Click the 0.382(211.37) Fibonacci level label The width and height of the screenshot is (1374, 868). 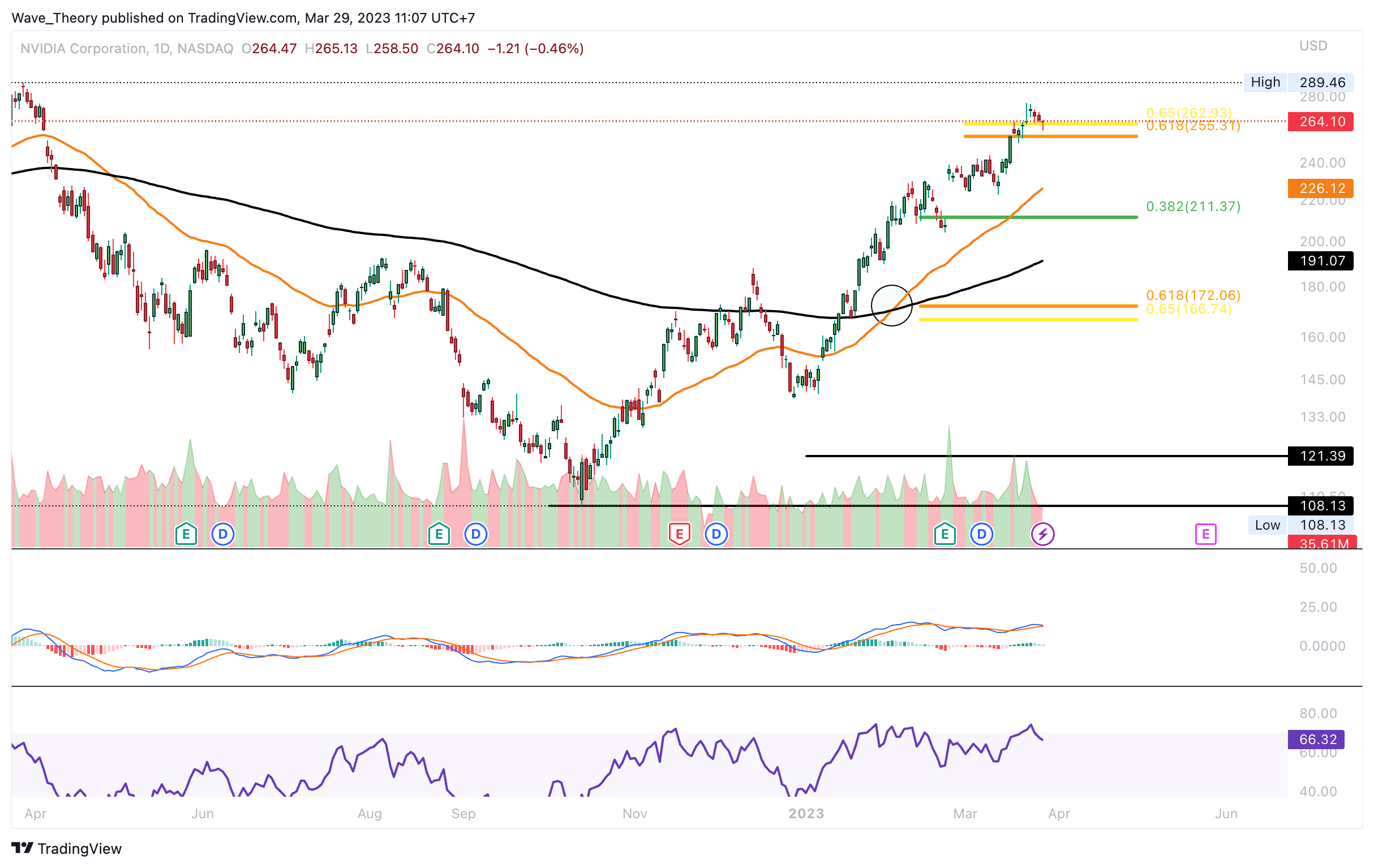(1193, 207)
